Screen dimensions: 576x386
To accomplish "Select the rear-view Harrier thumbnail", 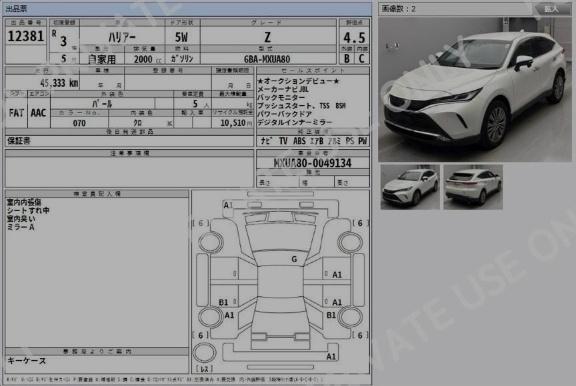I will pyautogui.click(x=473, y=187).
